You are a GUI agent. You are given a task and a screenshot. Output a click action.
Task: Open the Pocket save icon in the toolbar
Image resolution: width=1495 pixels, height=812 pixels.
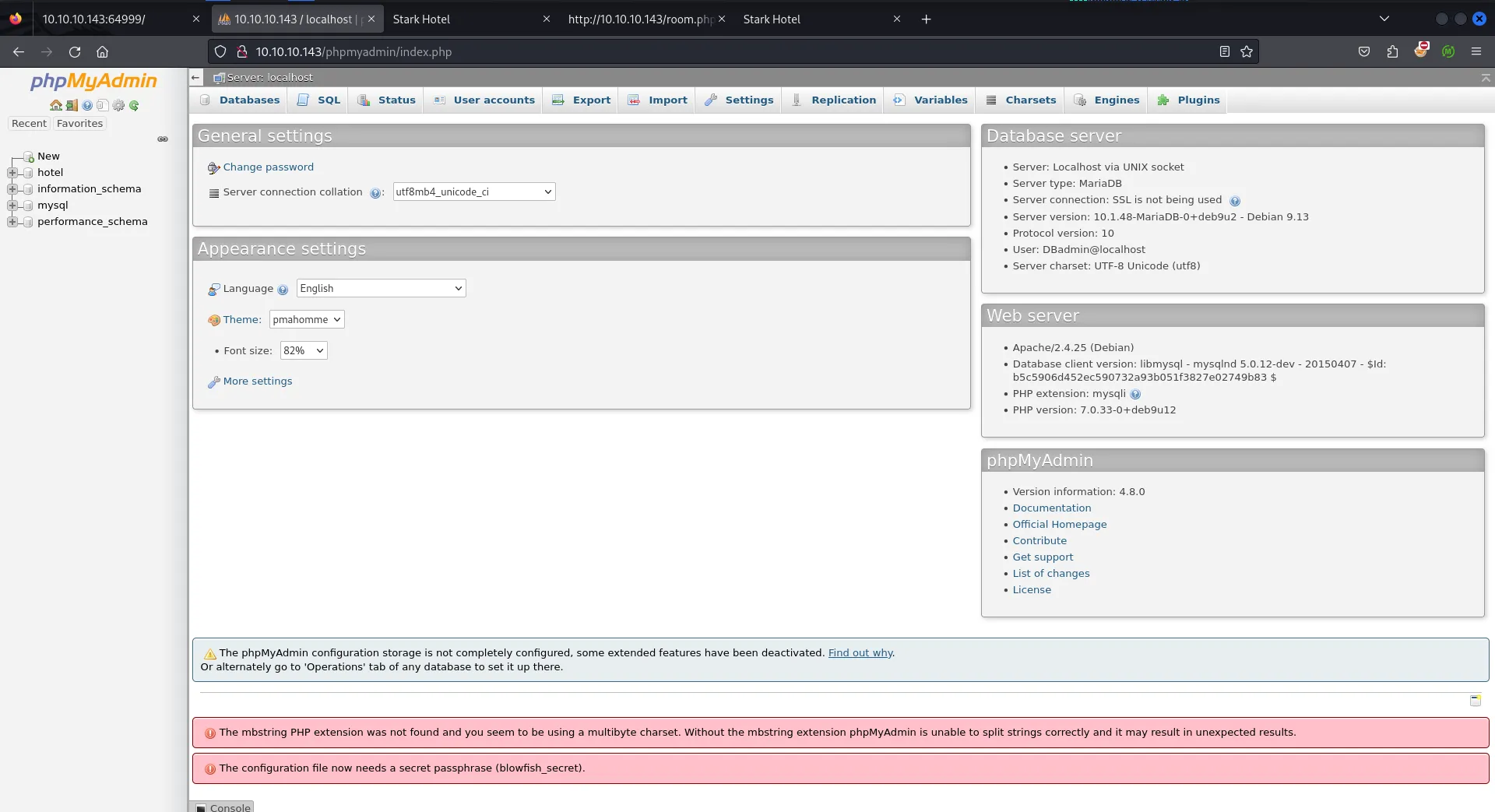[x=1364, y=51]
